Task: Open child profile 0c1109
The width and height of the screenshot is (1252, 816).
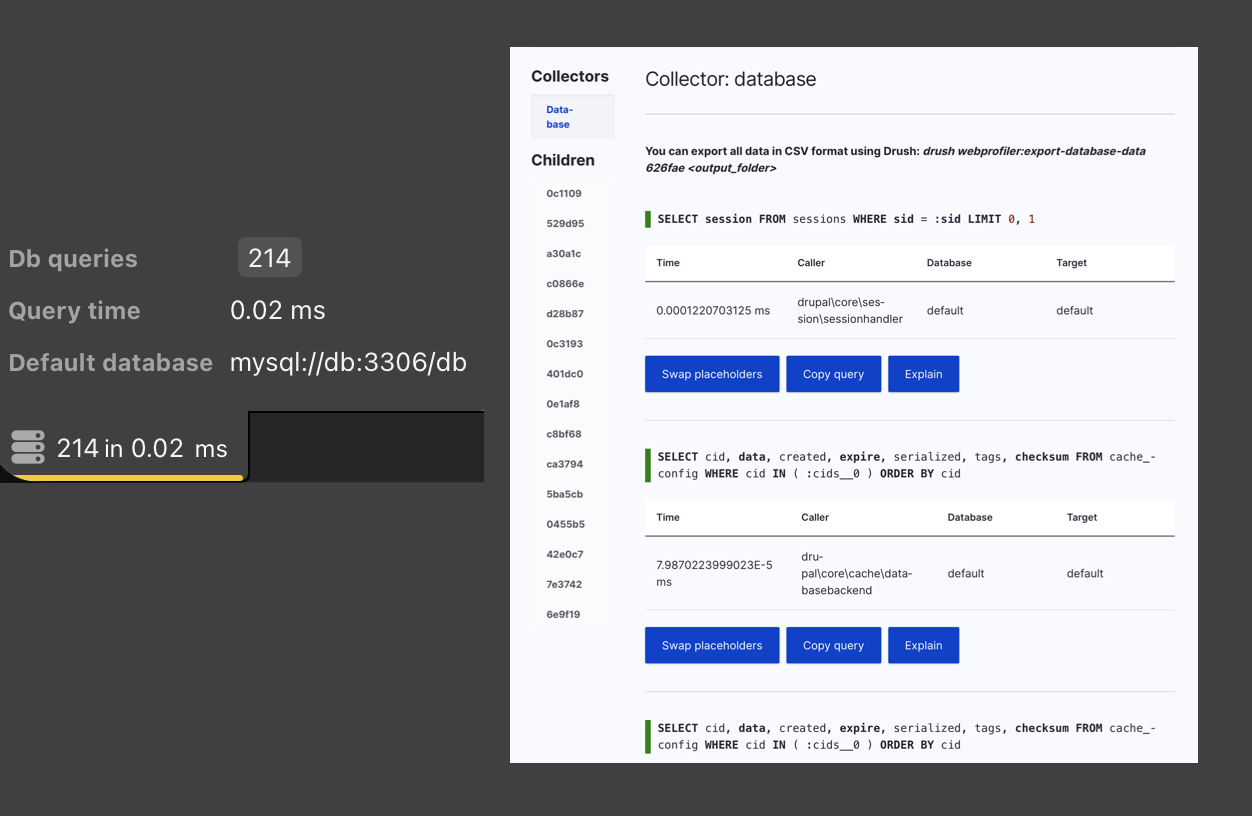Action: (x=564, y=194)
